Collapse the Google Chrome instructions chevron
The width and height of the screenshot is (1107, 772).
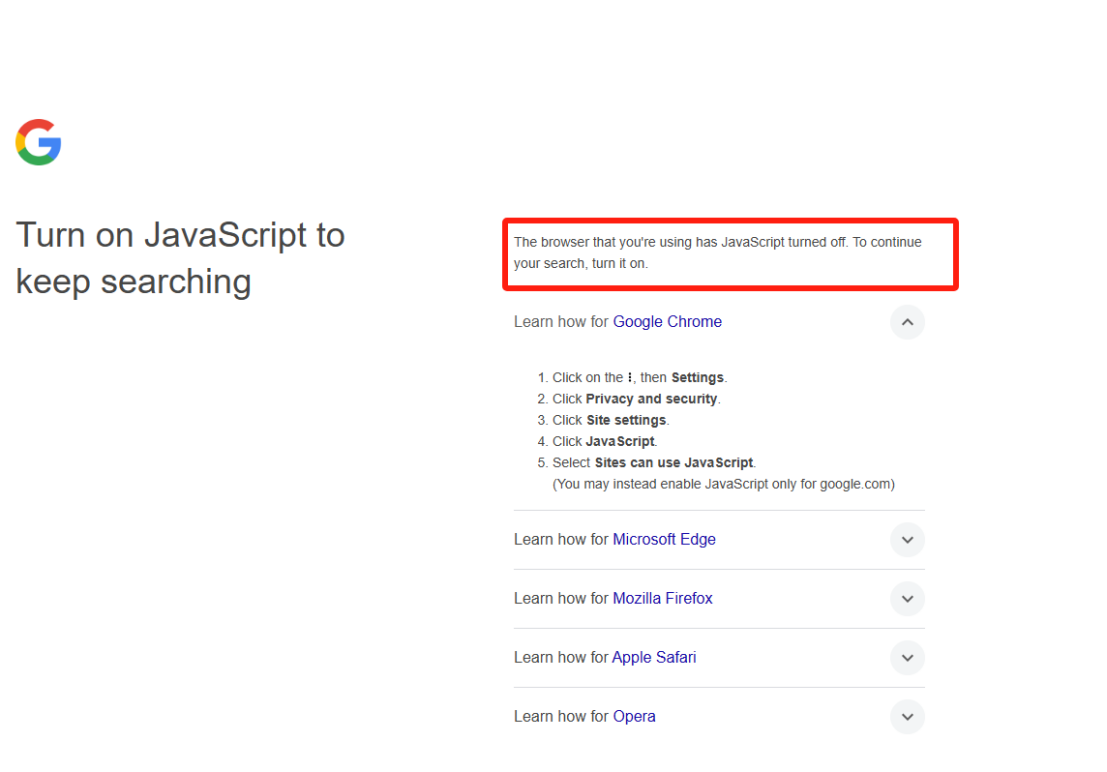(x=907, y=322)
